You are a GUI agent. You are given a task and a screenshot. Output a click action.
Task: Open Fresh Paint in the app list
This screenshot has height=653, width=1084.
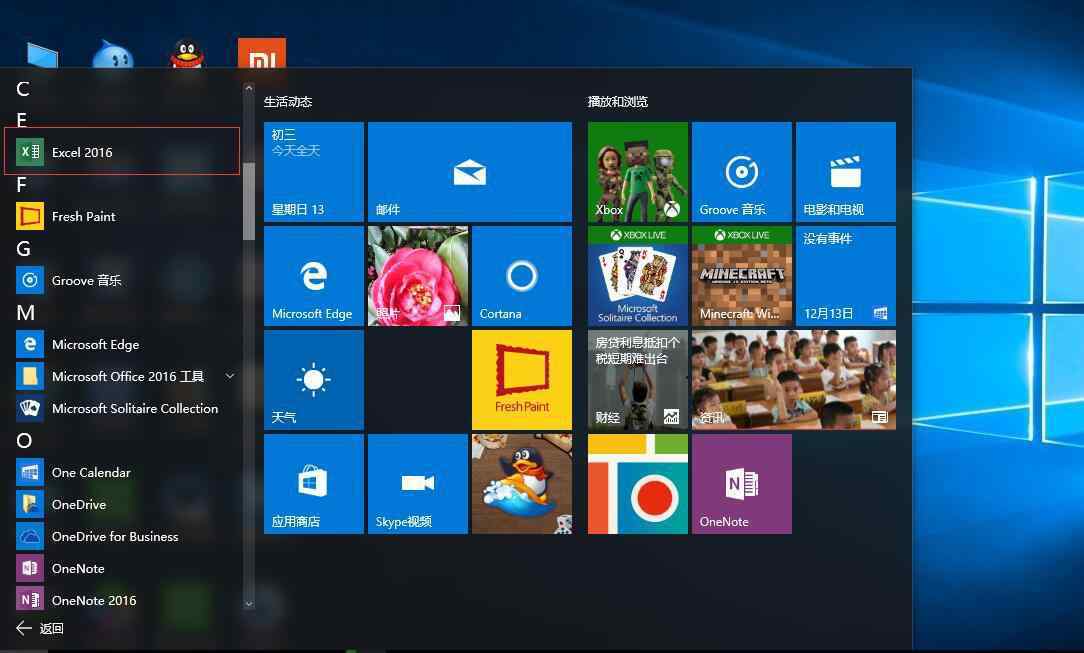[x=122, y=216]
